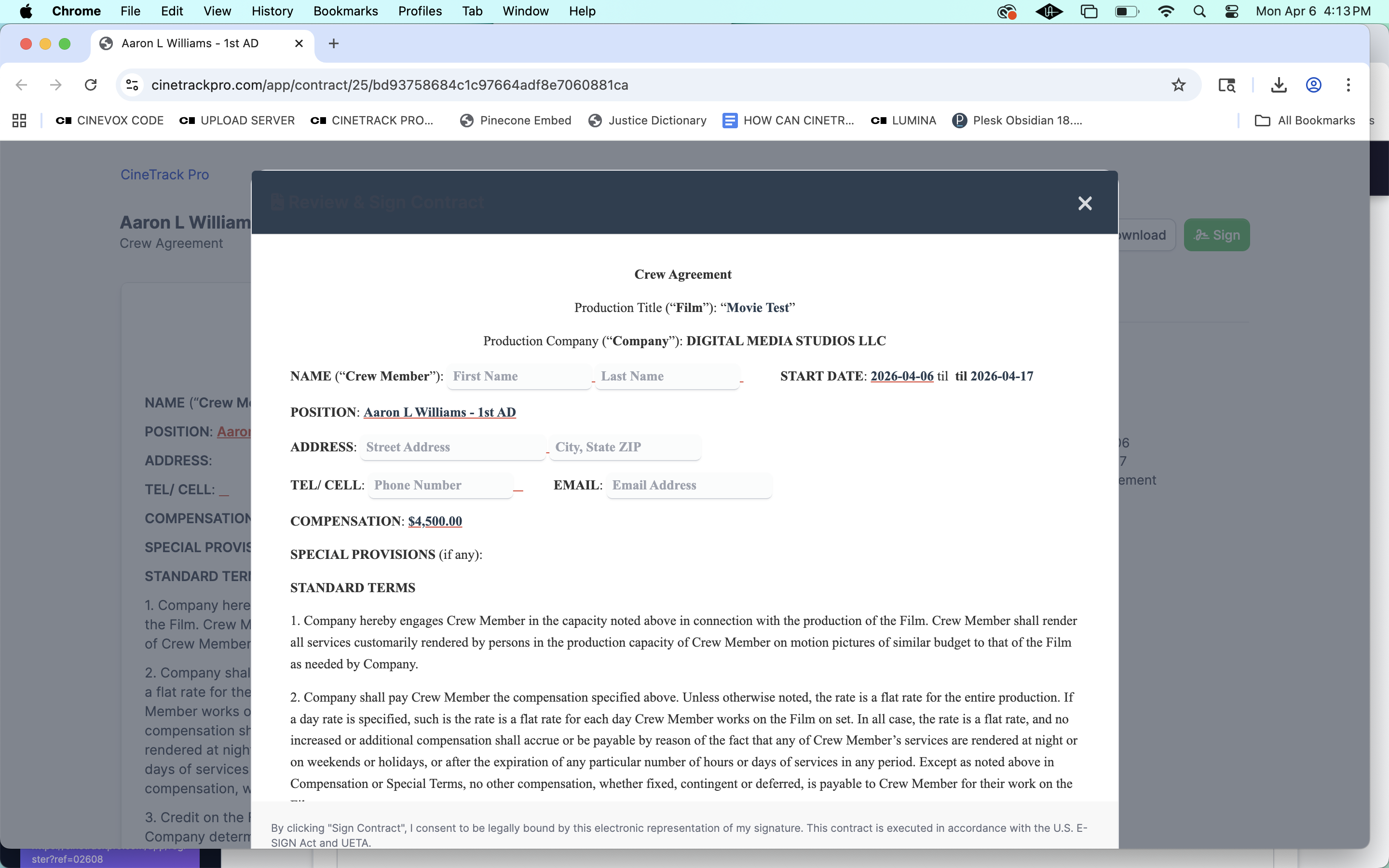Reload the current page

pos(91,84)
